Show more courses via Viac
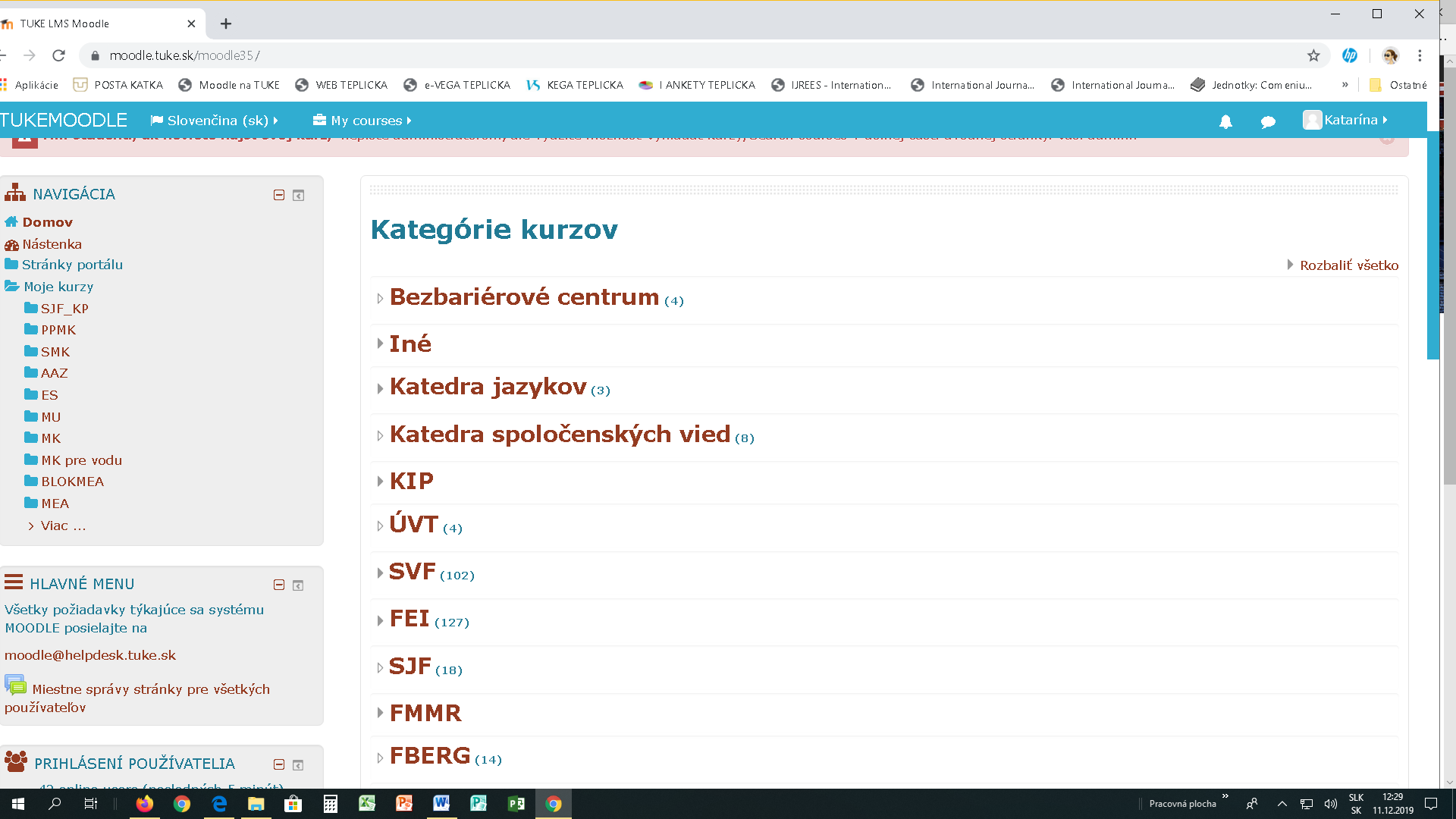 point(63,526)
